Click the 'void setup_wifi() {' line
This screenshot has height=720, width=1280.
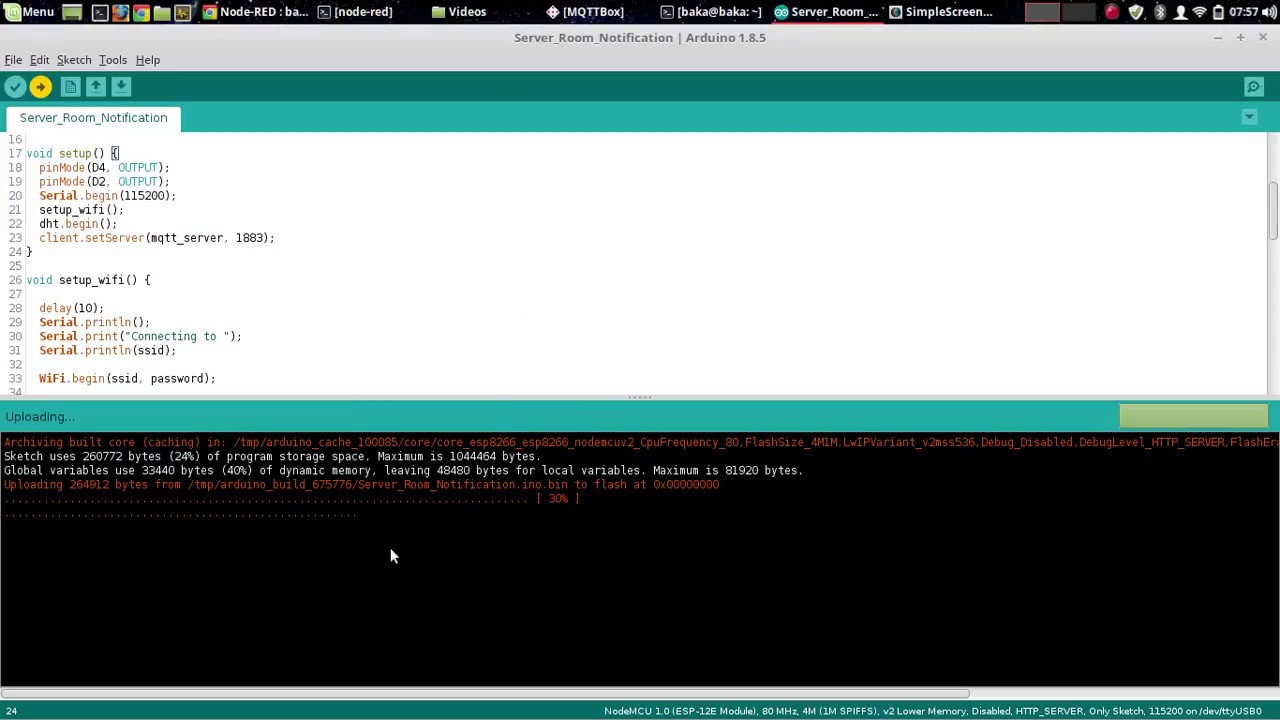click(88, 280)
